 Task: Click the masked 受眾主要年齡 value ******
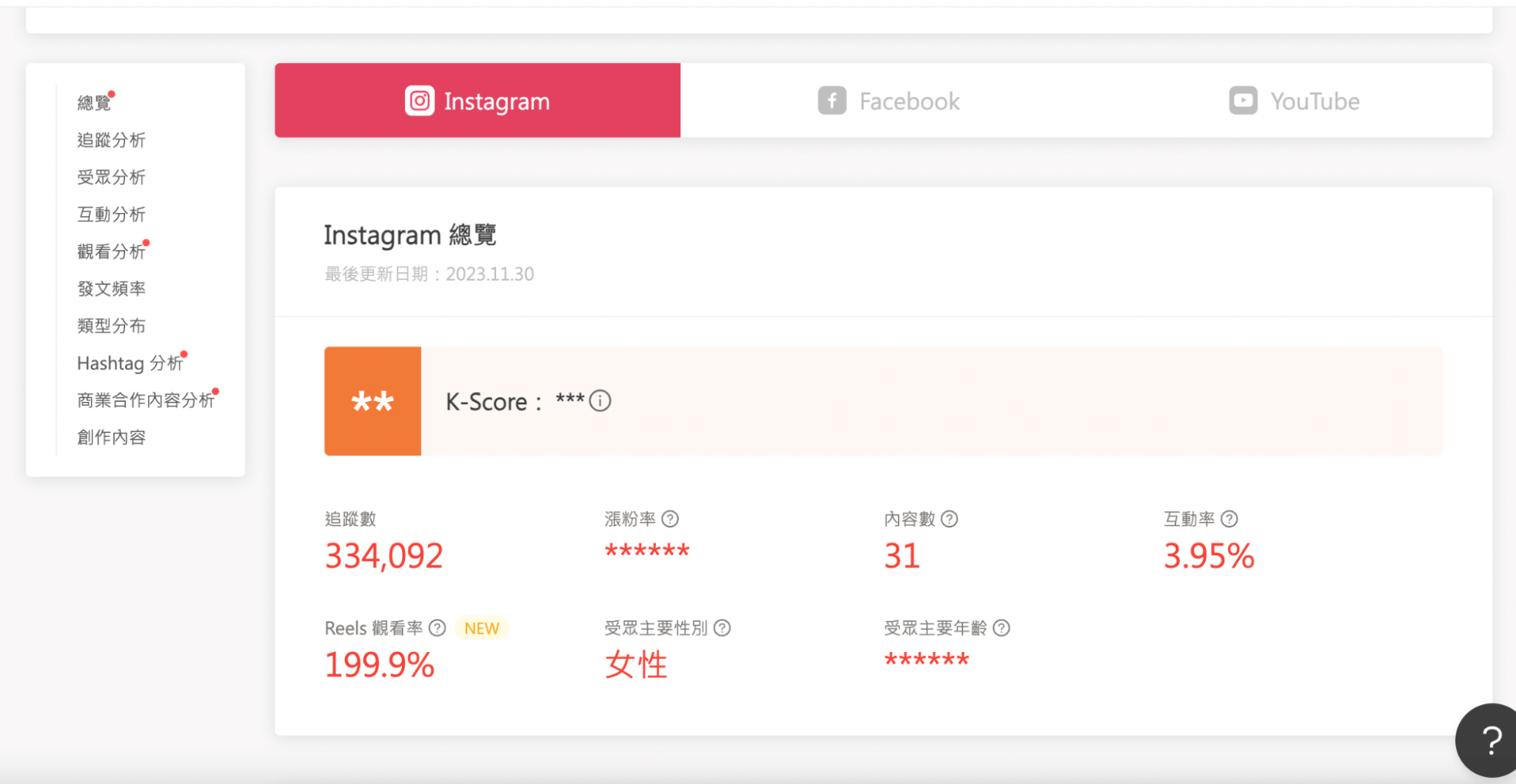[927, 660]
